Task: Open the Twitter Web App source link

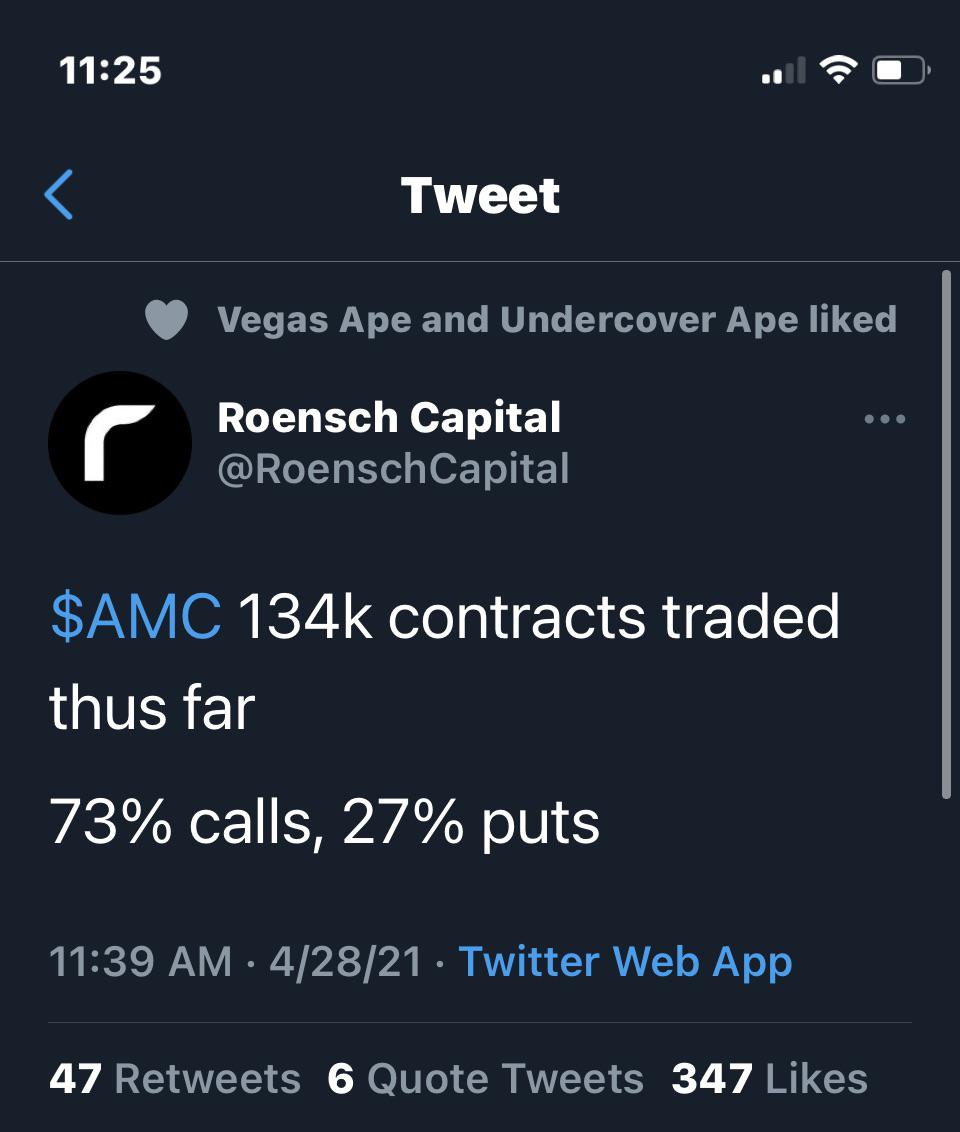Action: tap(623, 961)
